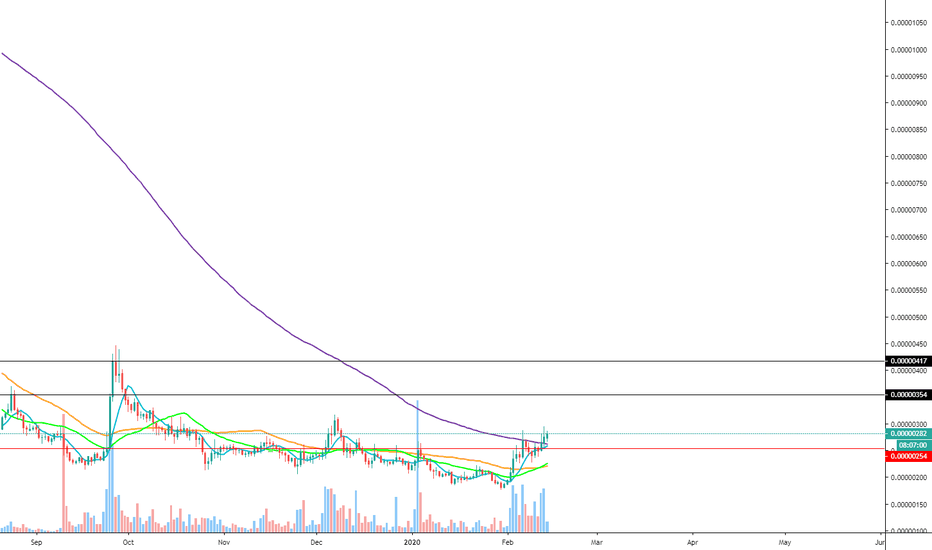Click the 0.00000850 price axis label
The image size is (932, 550).
[x=908, y=130]
